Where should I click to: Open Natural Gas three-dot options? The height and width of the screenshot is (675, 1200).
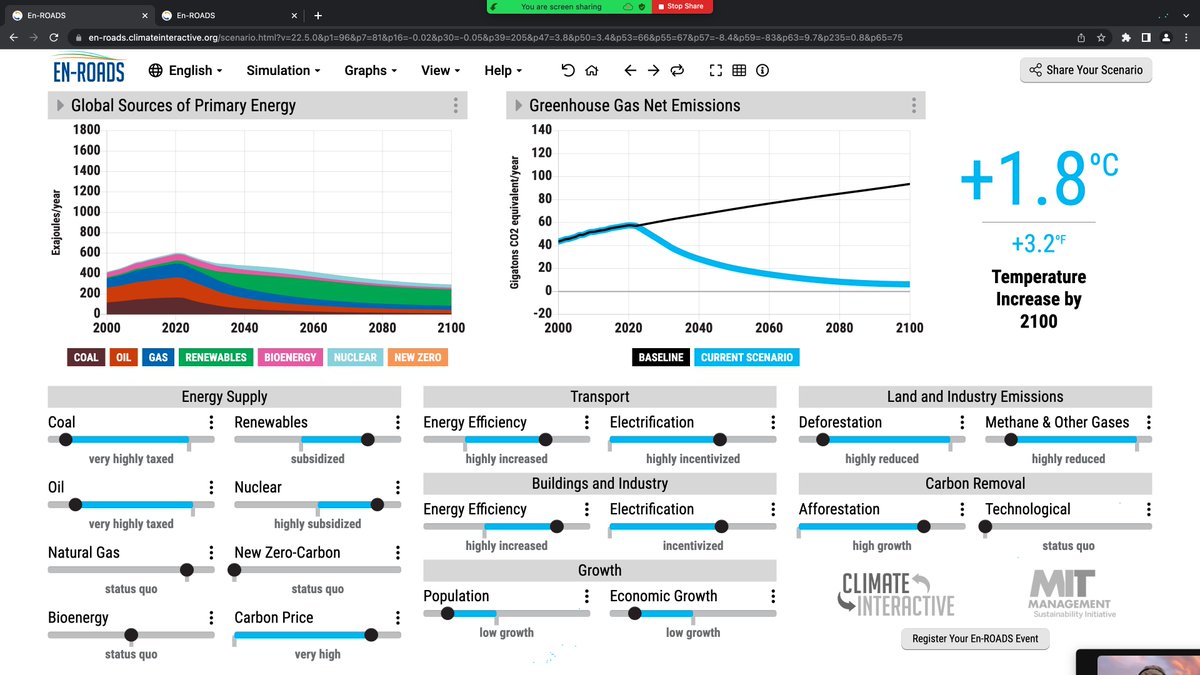[211, 553]
